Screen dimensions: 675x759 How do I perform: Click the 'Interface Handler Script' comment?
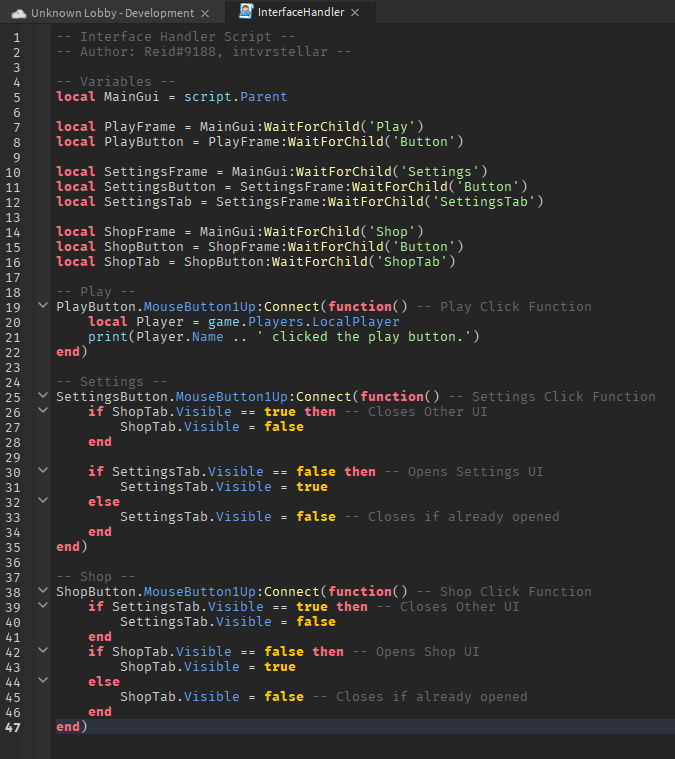[175, 37]
